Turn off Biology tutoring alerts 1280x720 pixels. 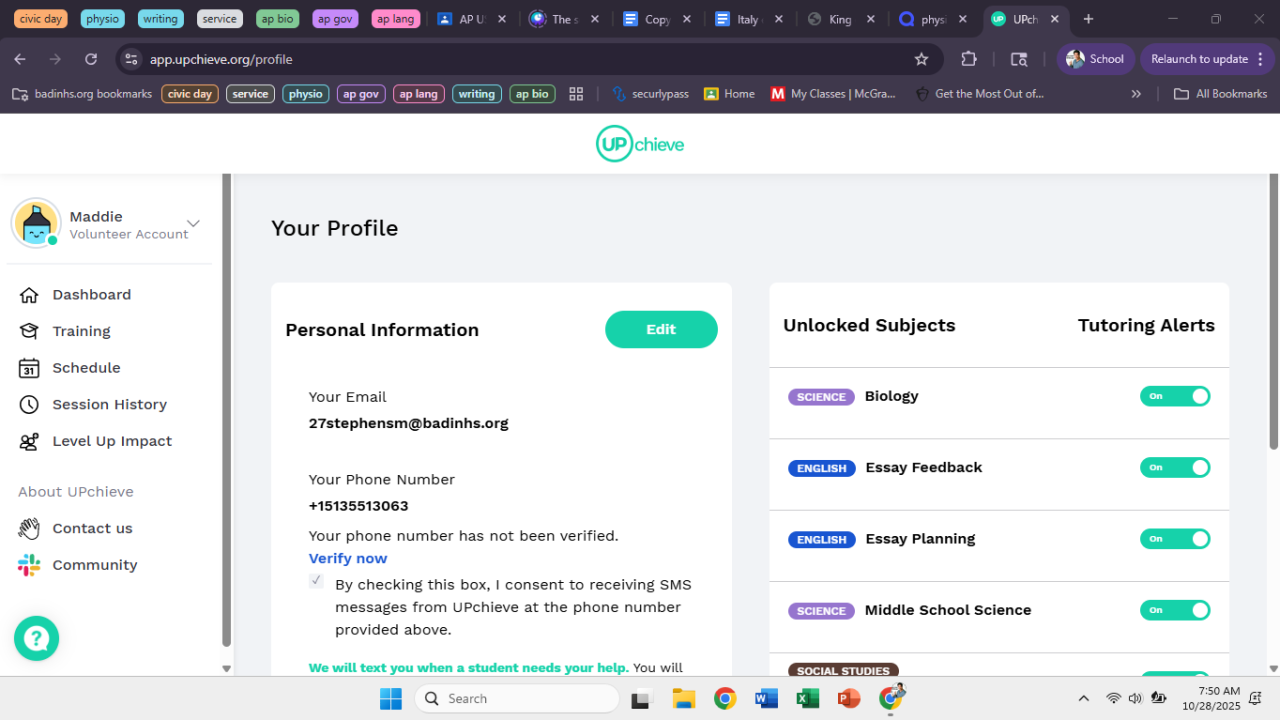[x=1174, y=396]
